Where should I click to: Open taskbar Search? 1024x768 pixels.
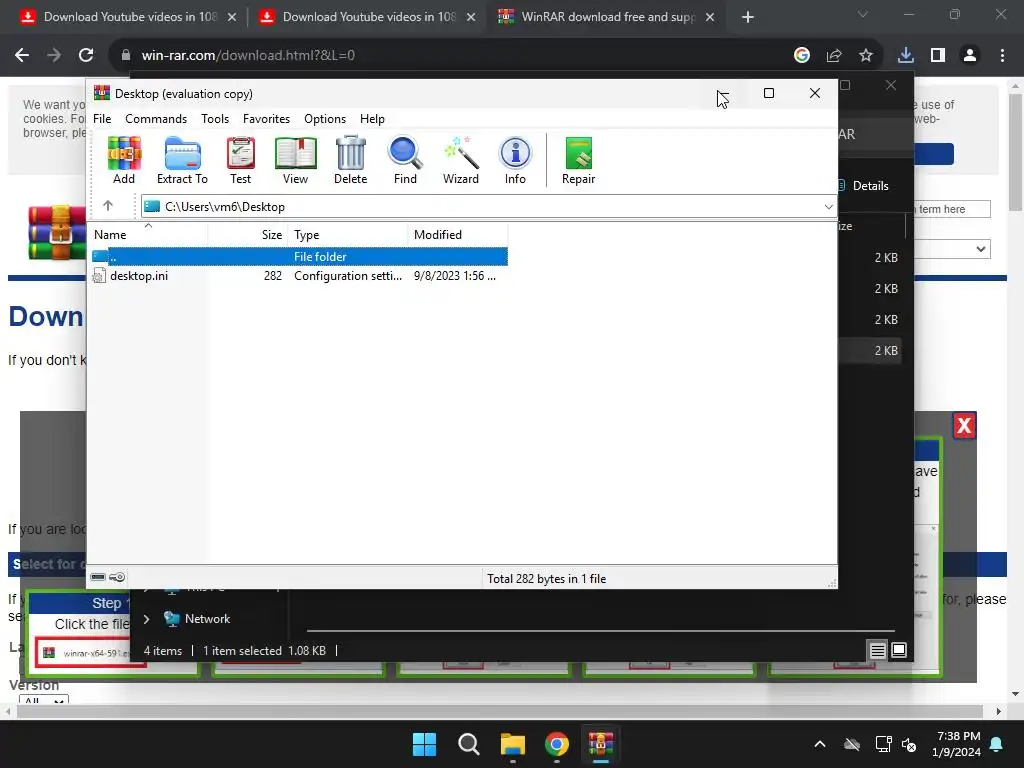coord(468,744)
